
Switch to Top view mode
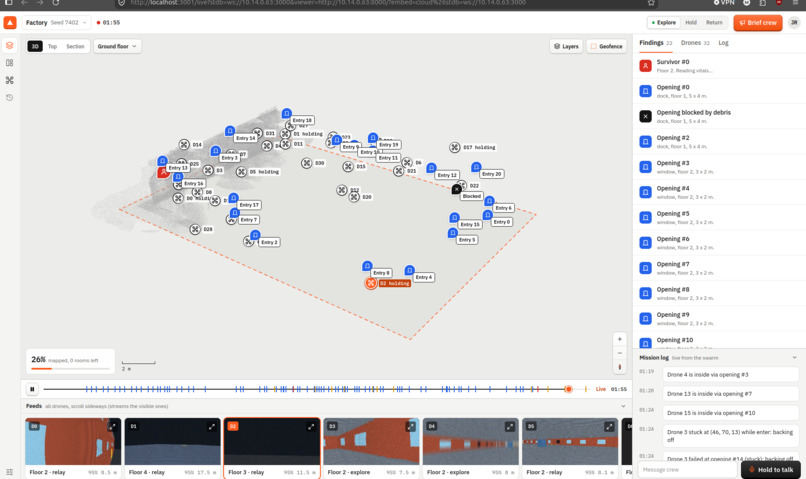click(x=52, y=46)
